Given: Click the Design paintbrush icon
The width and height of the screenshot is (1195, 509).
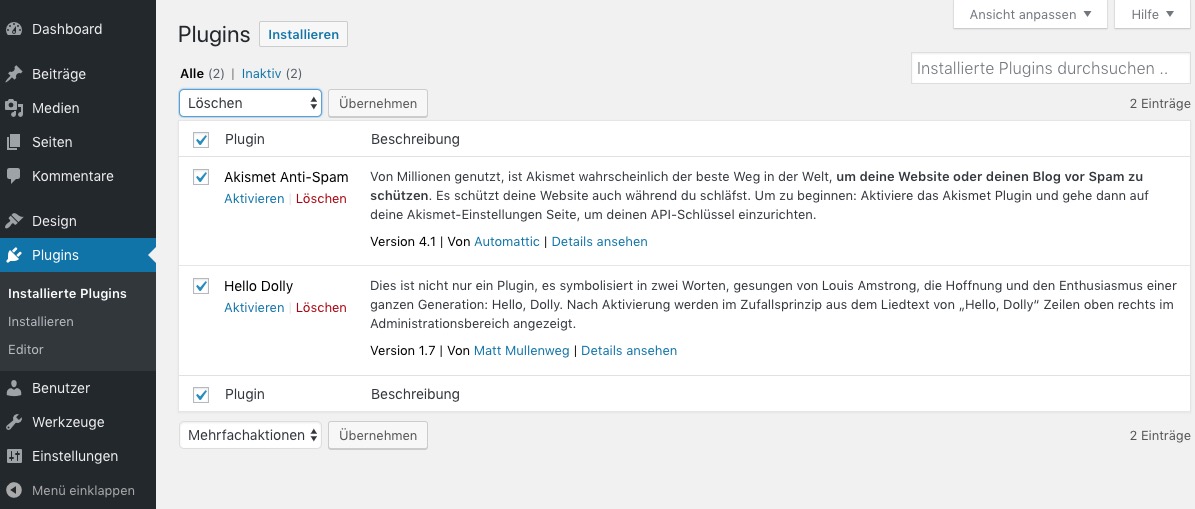Looking at the screenshot, I should coord(14,221).
